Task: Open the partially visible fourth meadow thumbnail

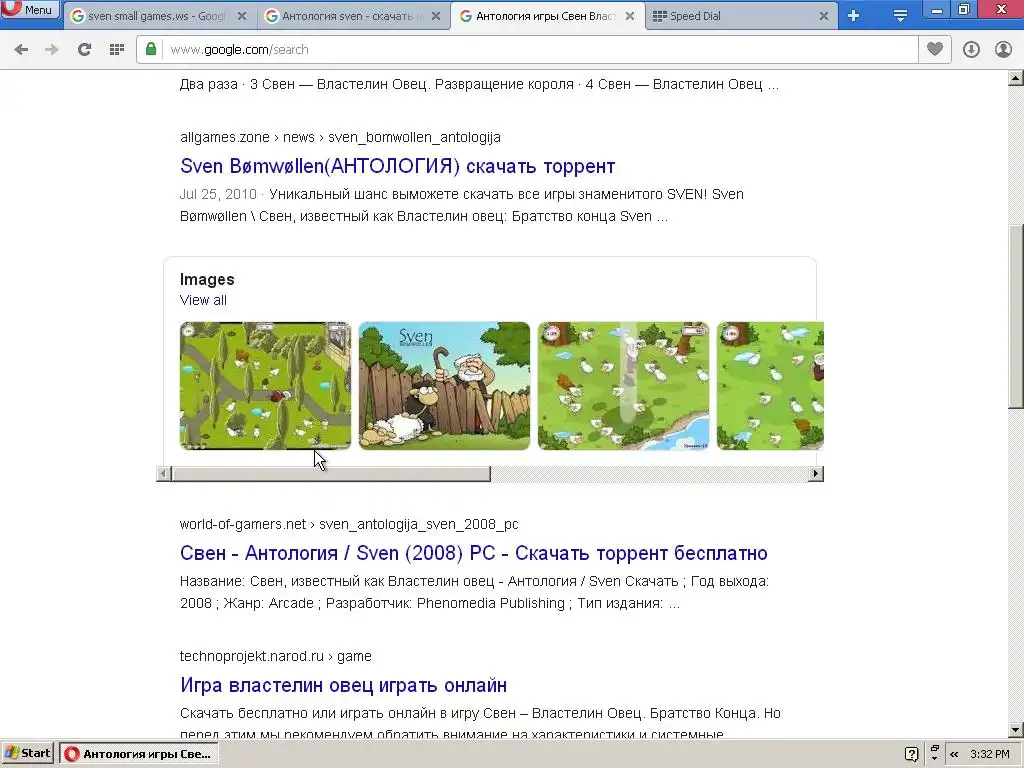Action: 770,385
